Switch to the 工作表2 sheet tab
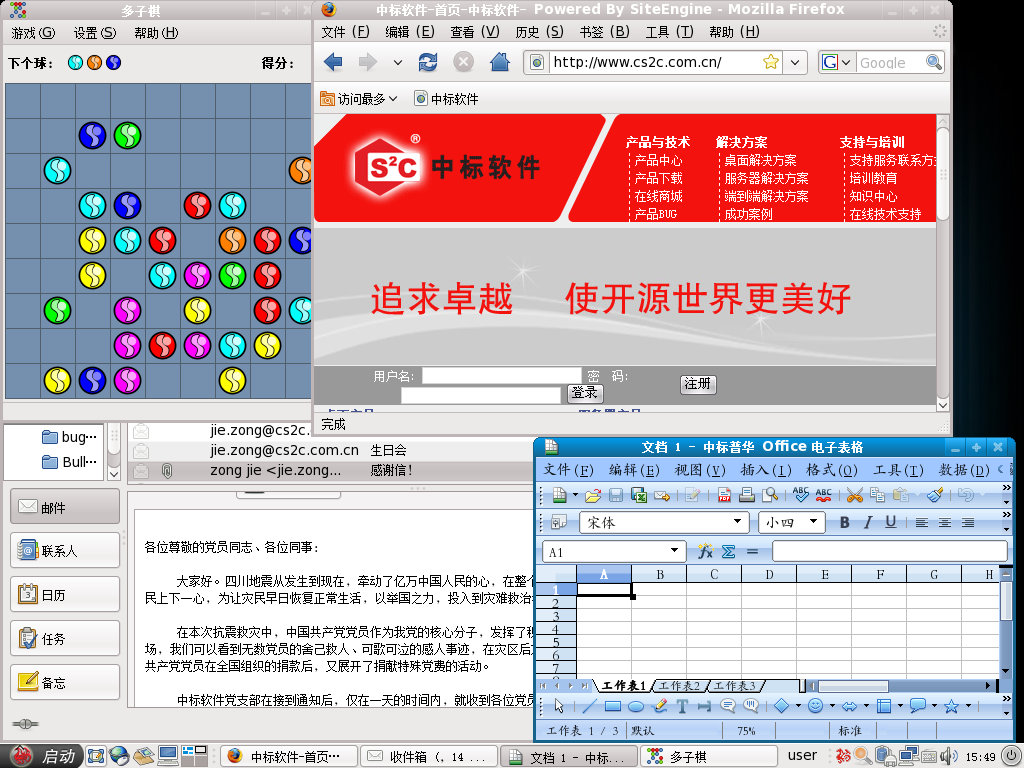This screenshot has height=768, width=1024. coord(680,686)
